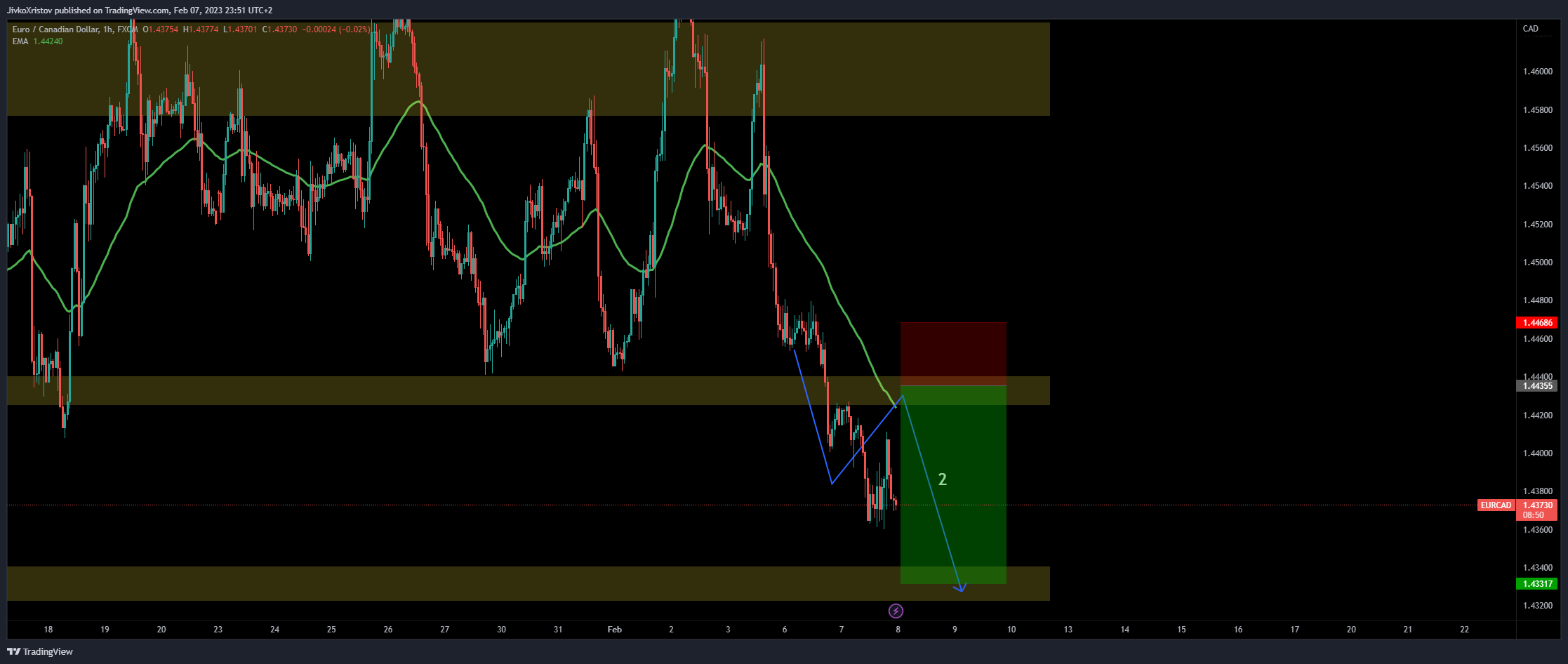1568x664 pixels.
Task: Click date 24 on the time axis
Action: point(275,630)
